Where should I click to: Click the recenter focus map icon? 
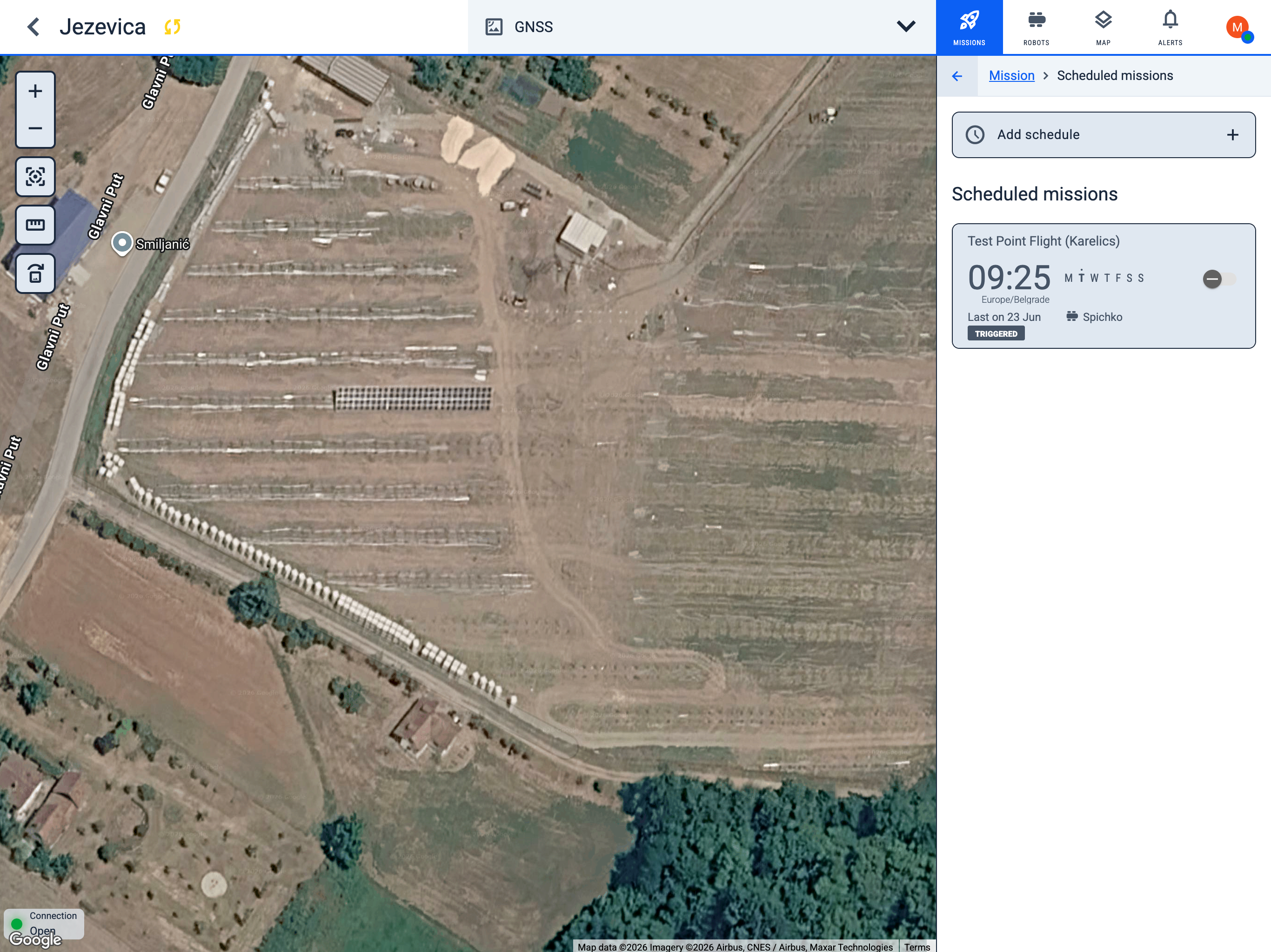pos(35,176)
